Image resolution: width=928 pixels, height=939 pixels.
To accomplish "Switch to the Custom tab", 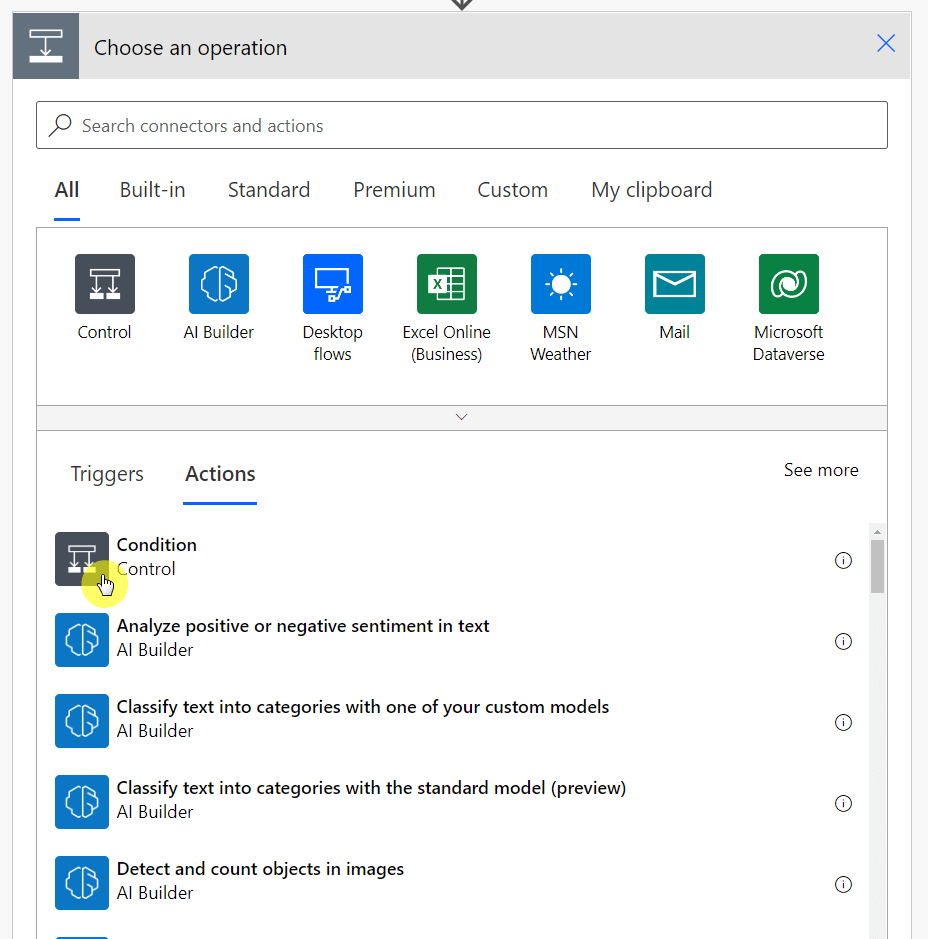I will [x=512, y=190].
